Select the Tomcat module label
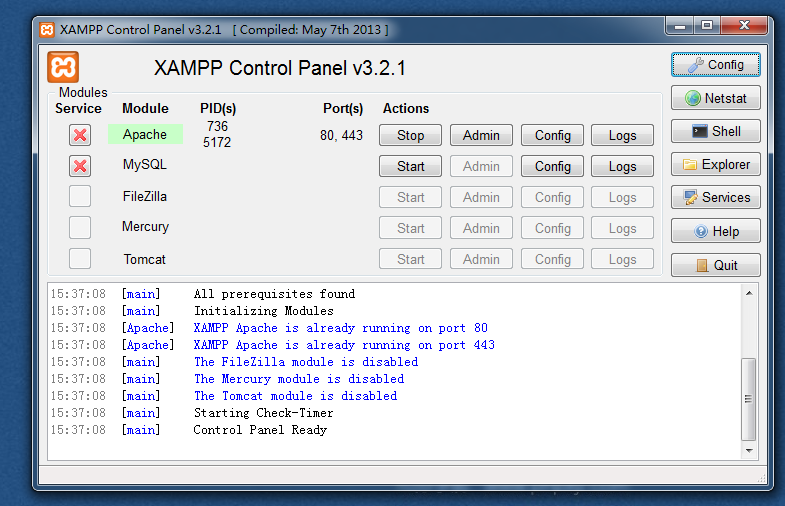Image resolution: width=785 pixels, height=506 pixels. 145,259
